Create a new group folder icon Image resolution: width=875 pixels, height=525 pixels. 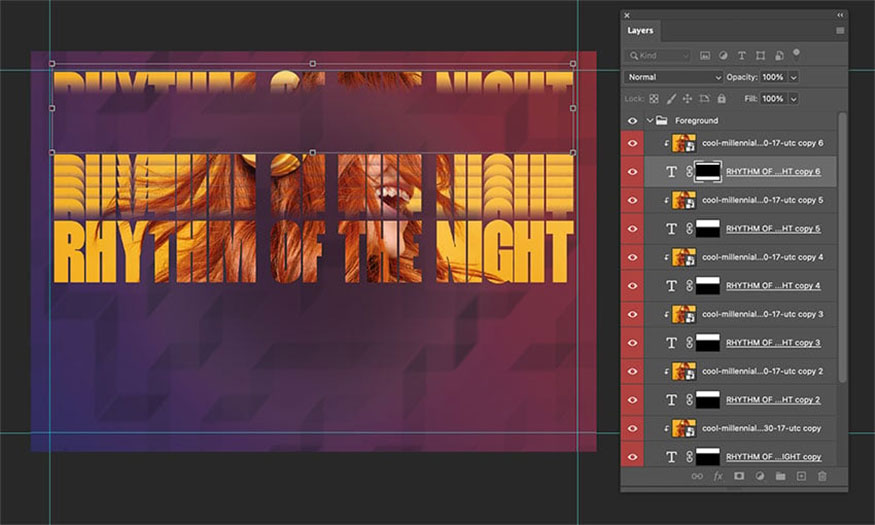780,476
